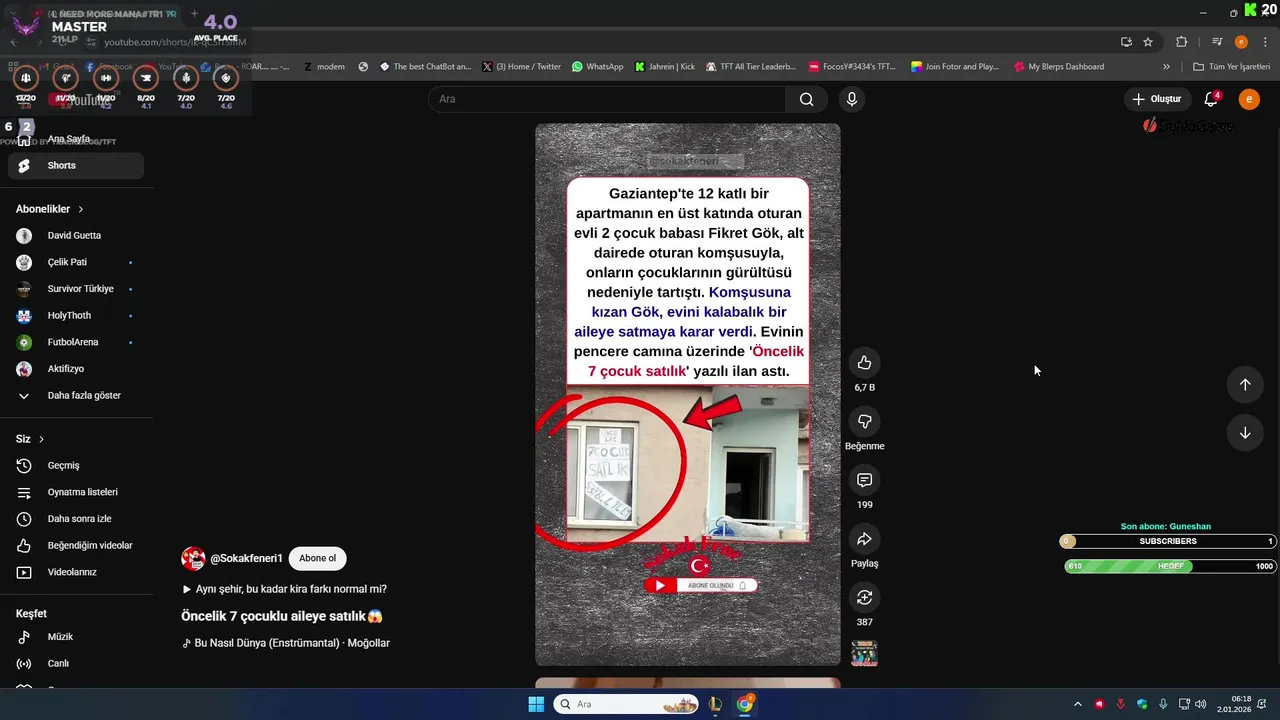Viewport: 1280px width, 720px height.
Task: Open Chrome from the taskbar
Action: pos(744,704)
